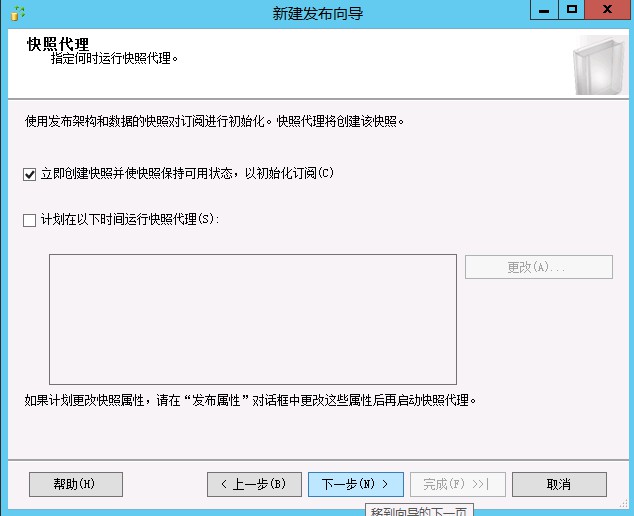The height and width of the screenshot is (516, 634).
Task: Cancel the wizard with 取消 button
Action: click(559, 484)
